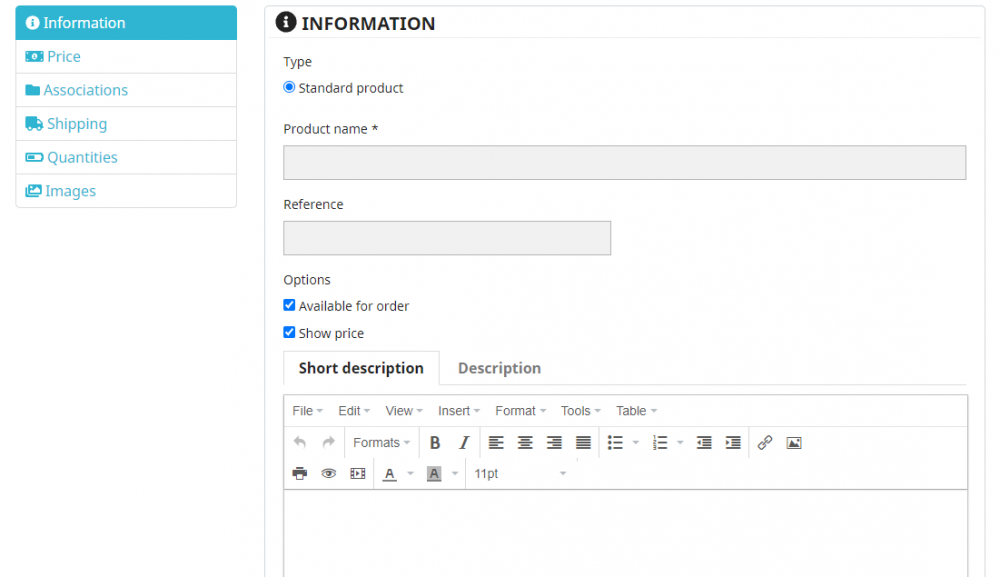
Task: Insert a link with the chain icon
Action: 765,443
